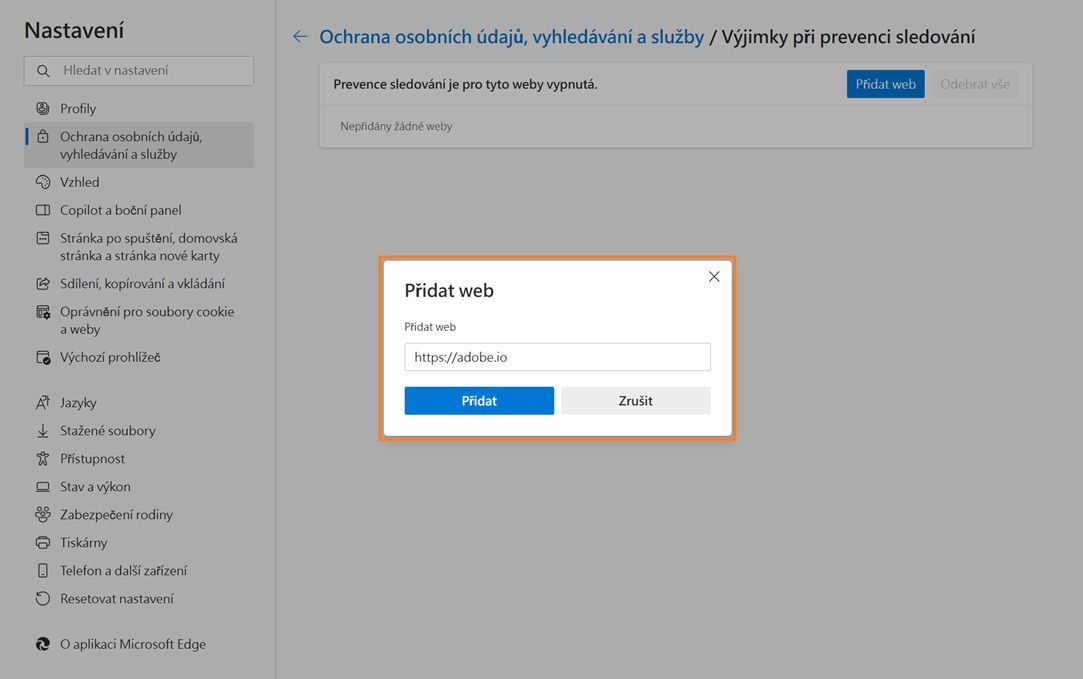Open Vzhled settings via its icon
Viewport: 1083px width, 679px height.
click(x=41, y=182)
